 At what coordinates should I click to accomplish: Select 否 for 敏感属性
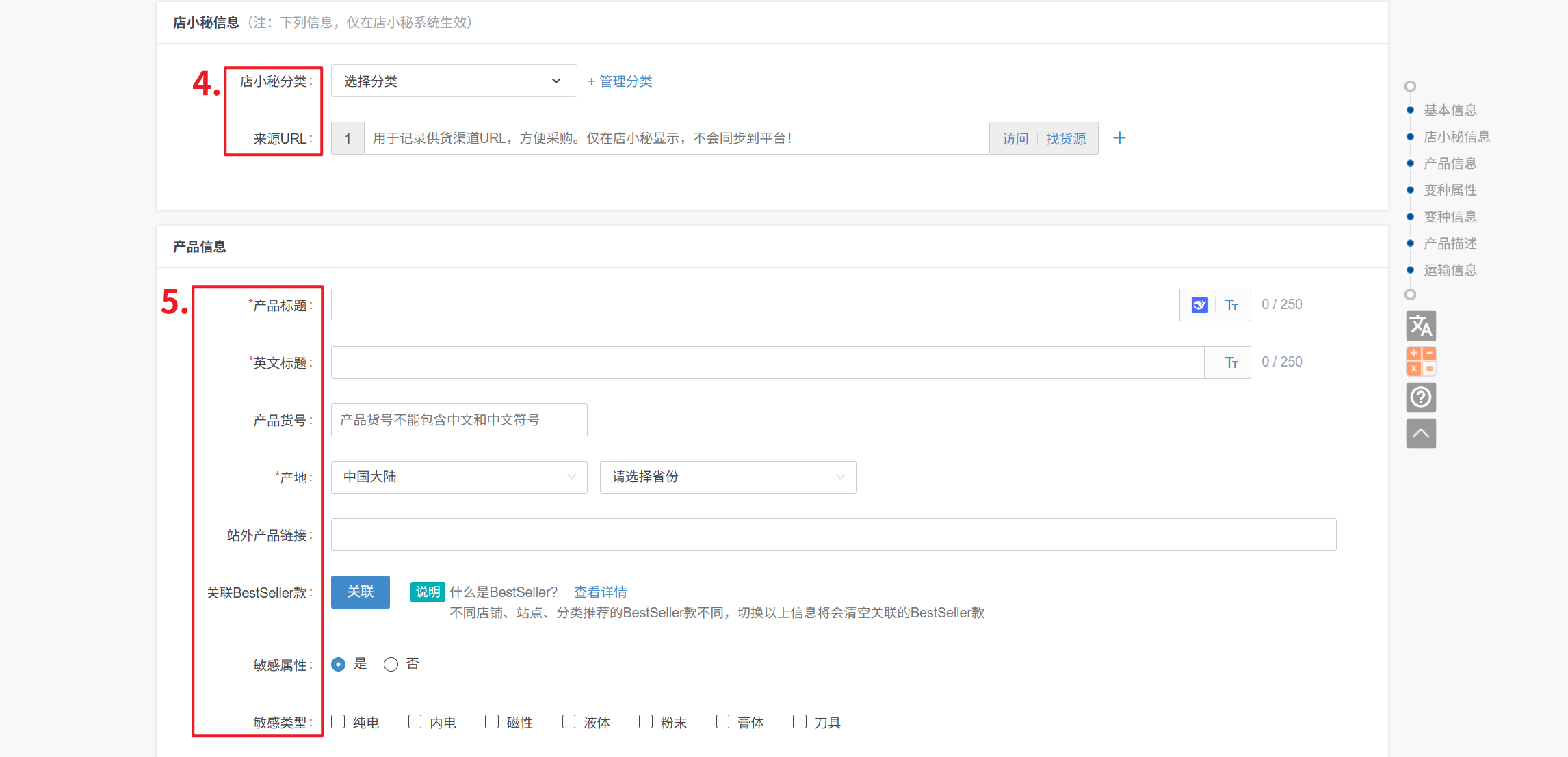coord(391,665)
